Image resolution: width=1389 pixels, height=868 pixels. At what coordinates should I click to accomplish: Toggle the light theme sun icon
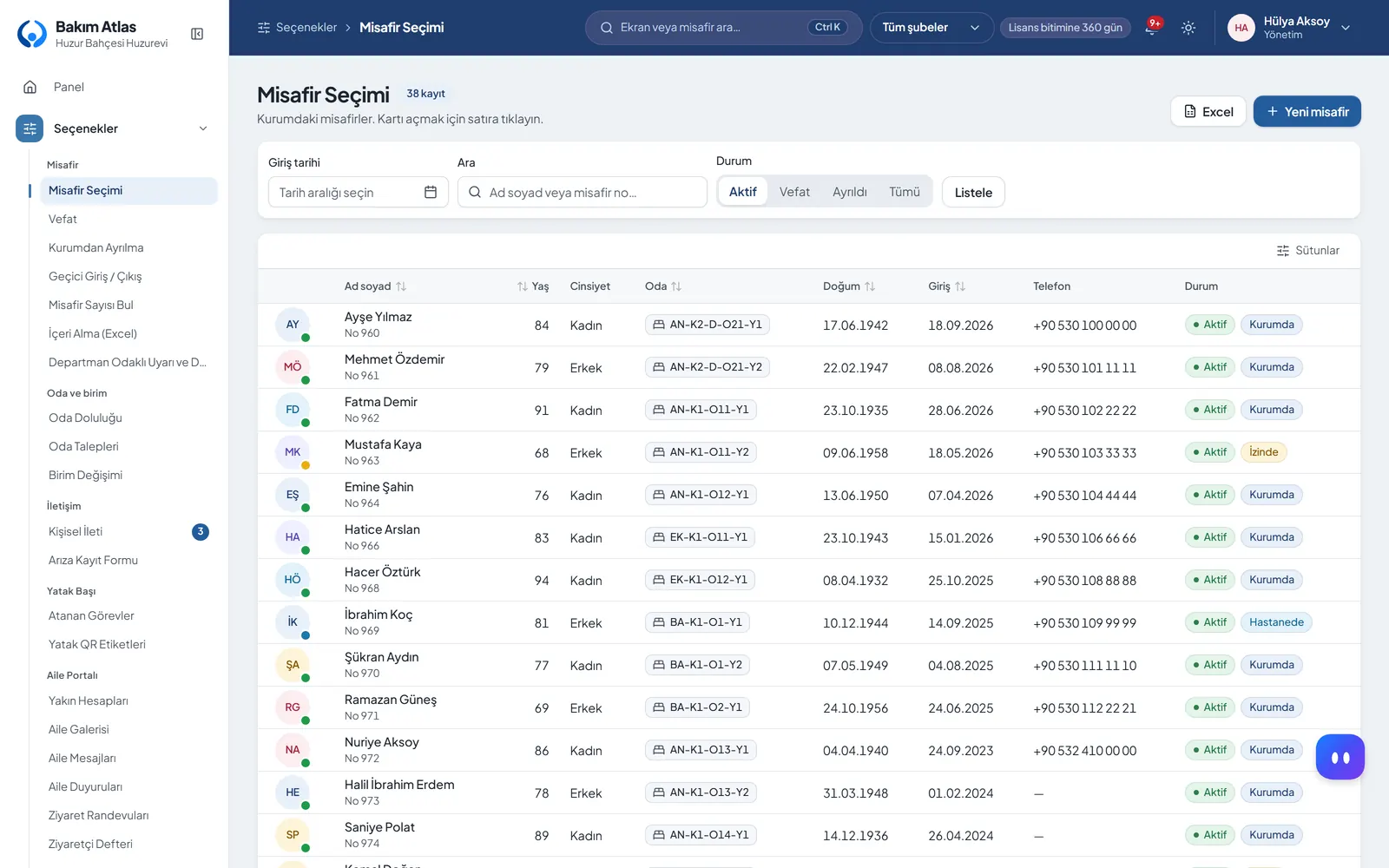1188,28
